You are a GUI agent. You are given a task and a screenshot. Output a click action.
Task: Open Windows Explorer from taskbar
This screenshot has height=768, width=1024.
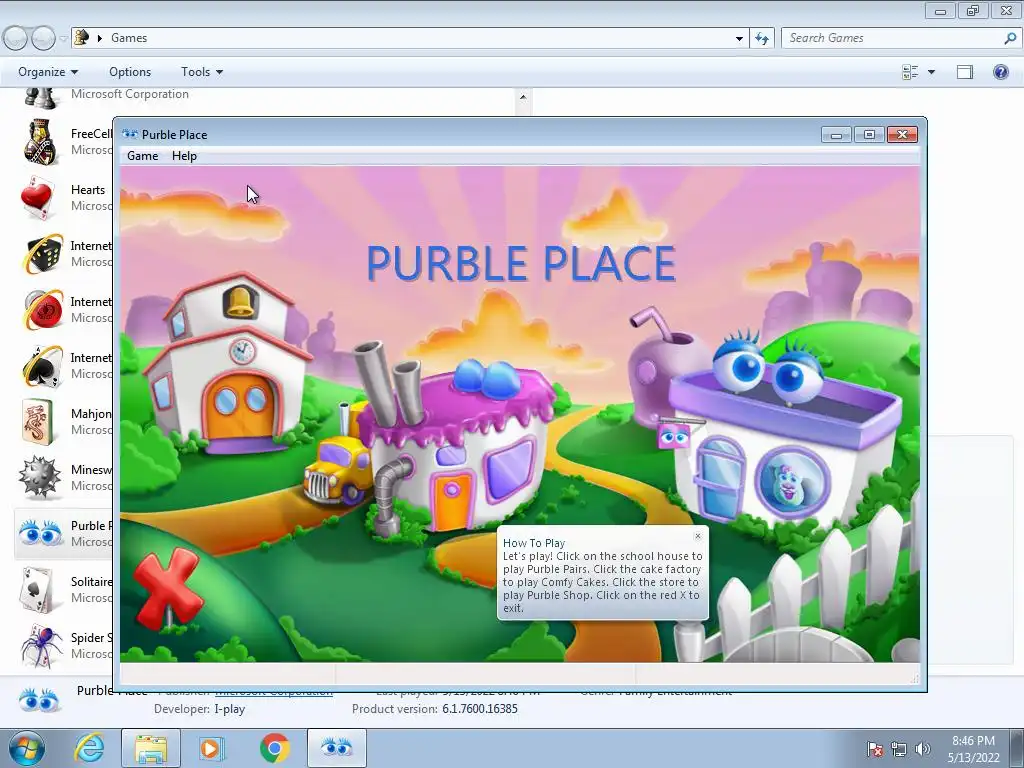(x=151, y=748)
